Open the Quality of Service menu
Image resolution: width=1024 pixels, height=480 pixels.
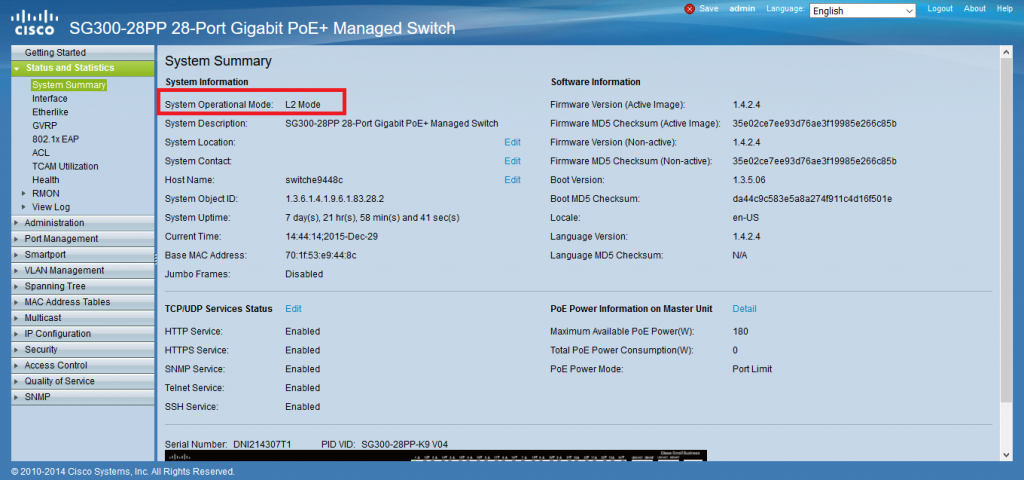click(x=83, y=381)
